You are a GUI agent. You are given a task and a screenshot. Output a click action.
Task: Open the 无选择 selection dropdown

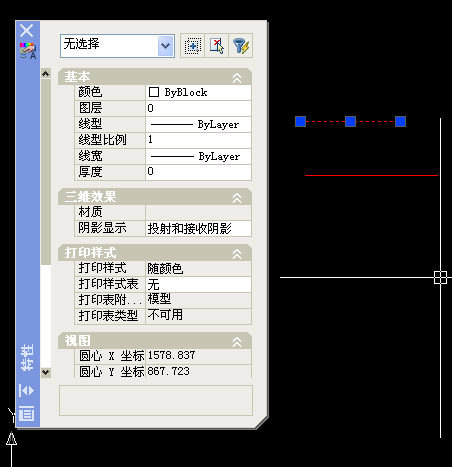166,46
